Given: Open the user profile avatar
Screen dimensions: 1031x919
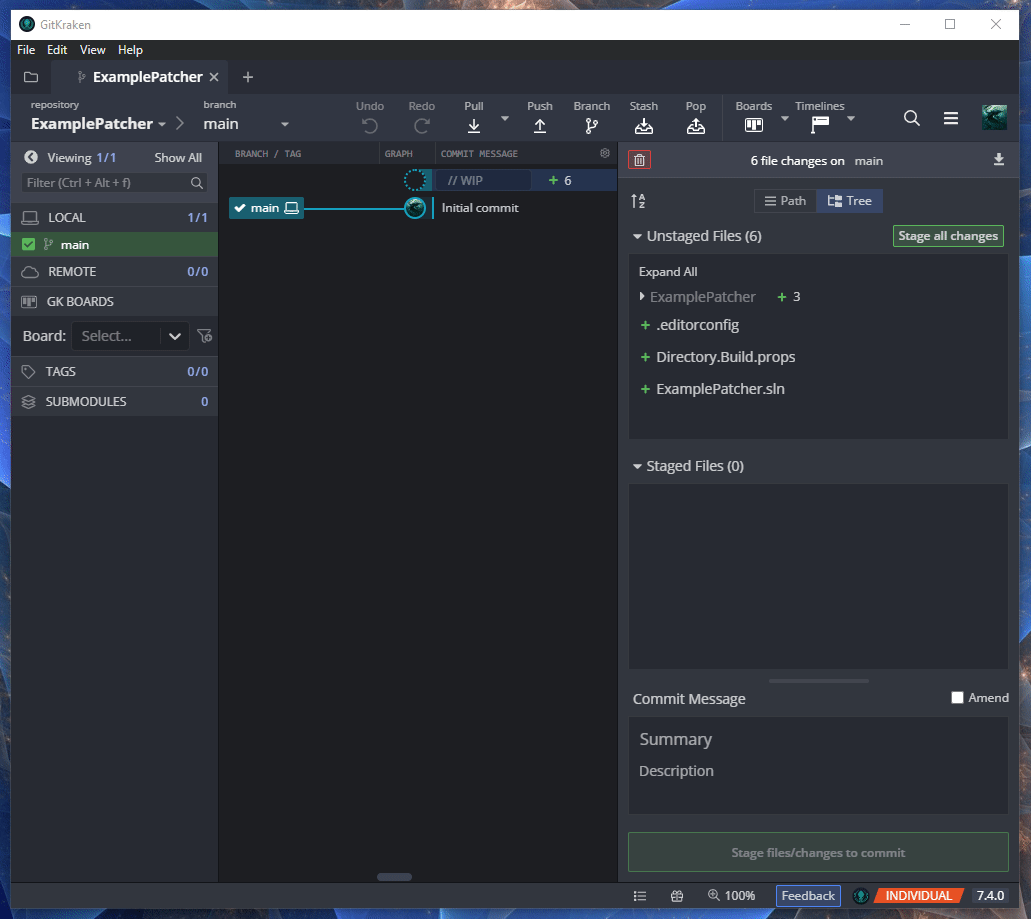Looking at the screenshot, I should click(994, 118).
